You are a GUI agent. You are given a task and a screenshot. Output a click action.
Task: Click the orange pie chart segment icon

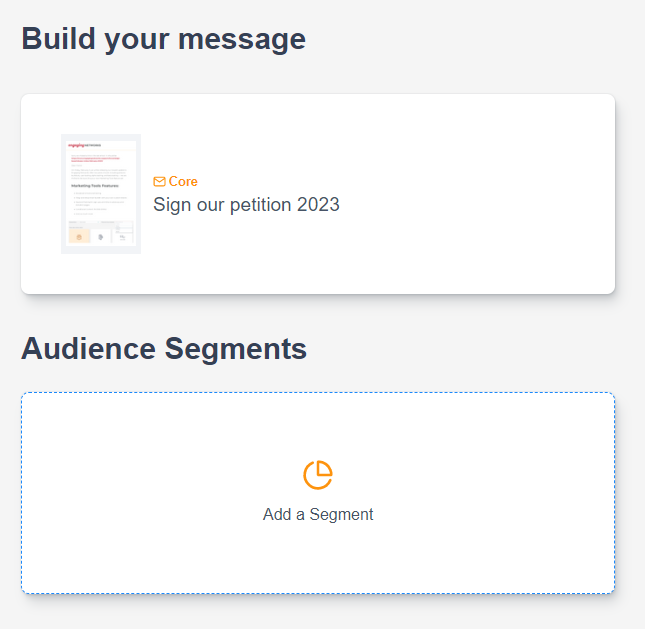click(x=318, y=475)
